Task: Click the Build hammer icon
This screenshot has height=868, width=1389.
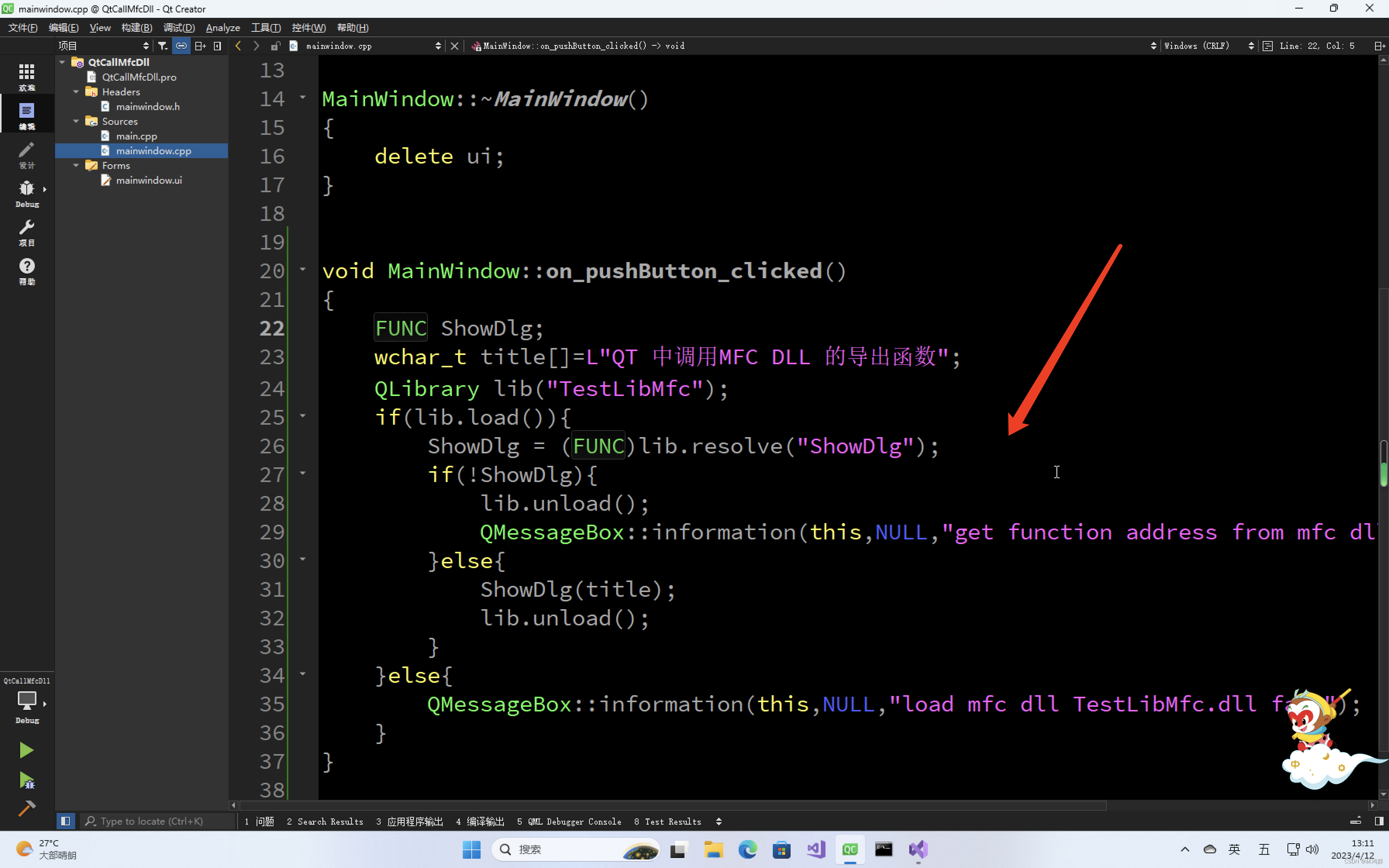Action: click(26, 808)
